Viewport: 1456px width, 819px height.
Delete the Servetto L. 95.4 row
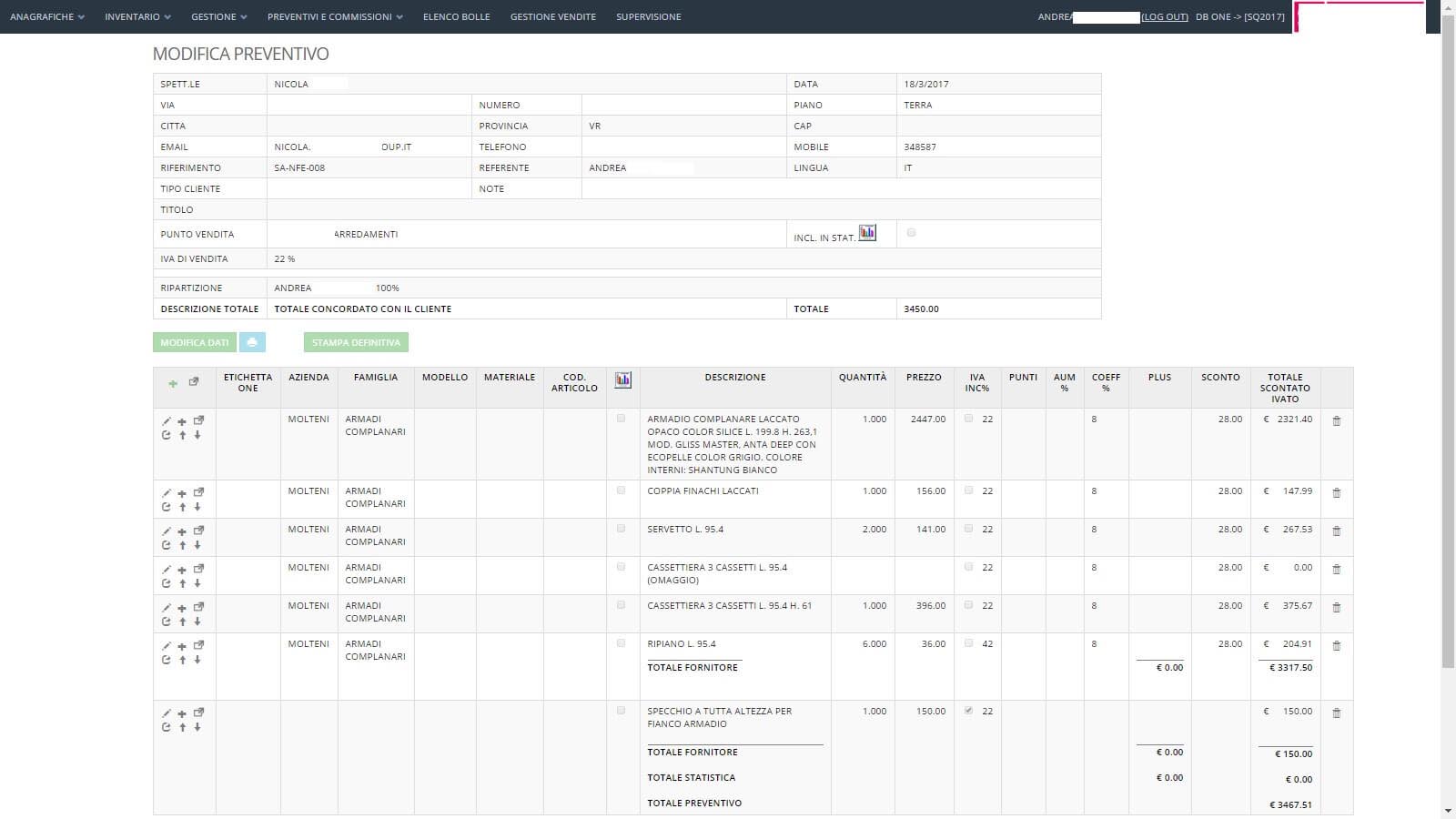coord(1337,531)
